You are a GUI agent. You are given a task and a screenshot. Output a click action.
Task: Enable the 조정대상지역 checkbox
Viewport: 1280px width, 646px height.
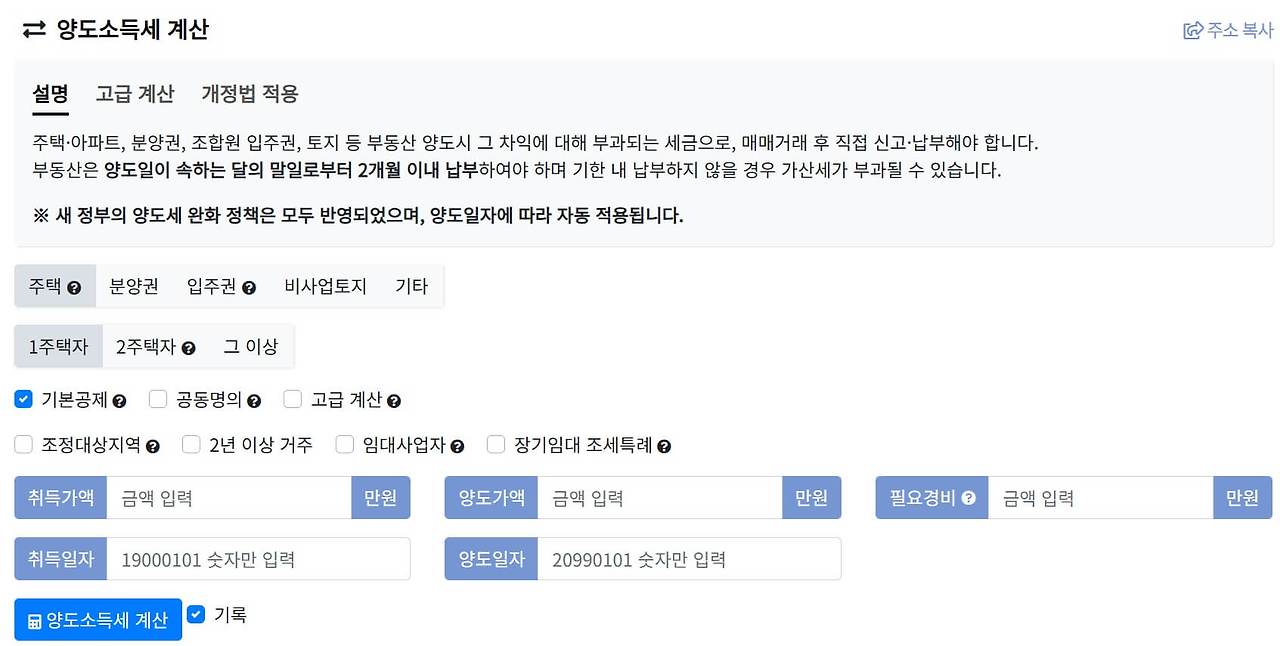24,444
